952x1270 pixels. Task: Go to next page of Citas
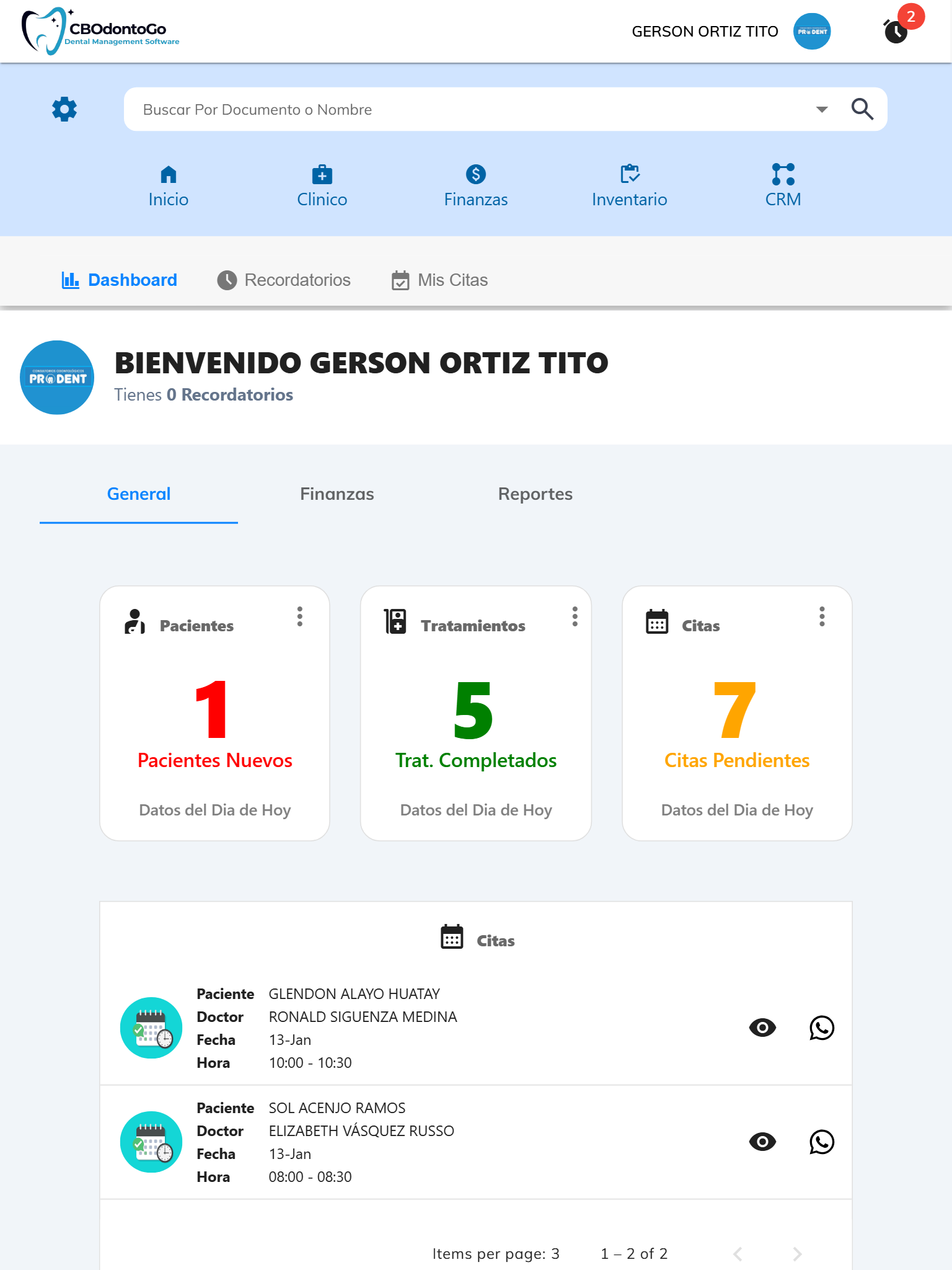(797, 1254)
